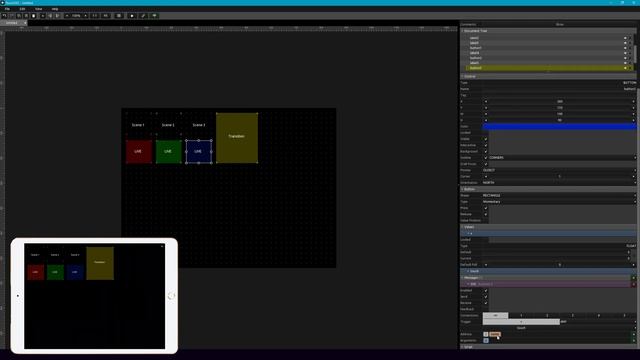Click the pencil-shaped toolbar icon
Image resolution: width=640 pixels, height=360 pixels.
[x=143, y=16]
